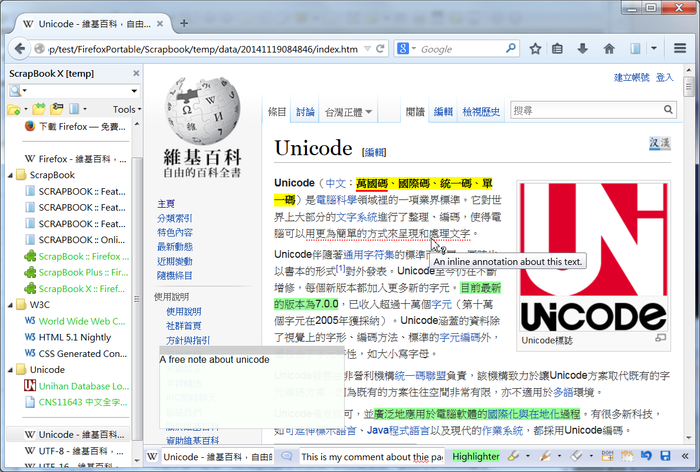This screenshot has height=472, width=700.
Task: Close the ScrapBook X sidebar
Action: (136, 73)
